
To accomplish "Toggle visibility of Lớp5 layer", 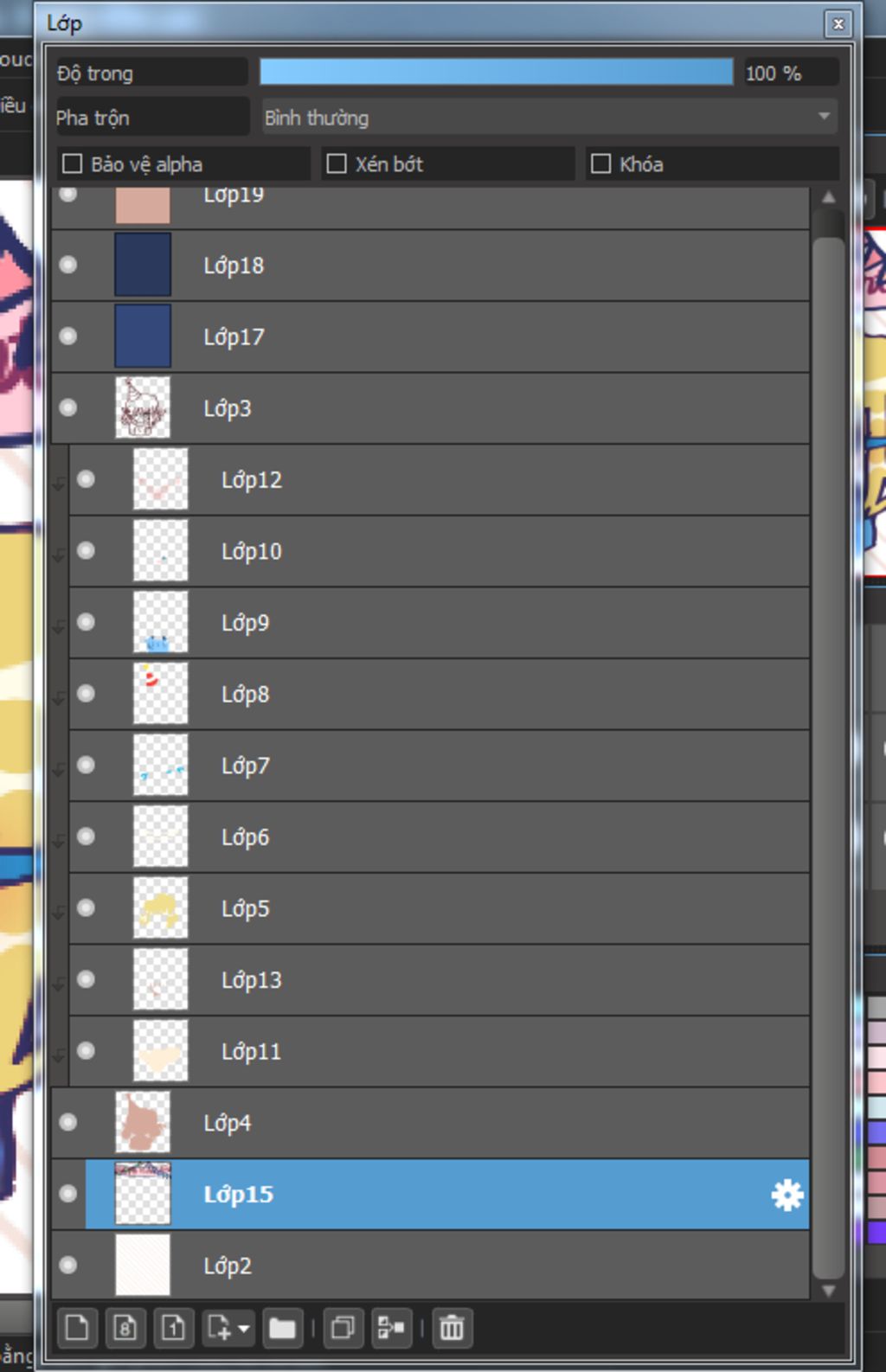I will (x=86, y=907).
